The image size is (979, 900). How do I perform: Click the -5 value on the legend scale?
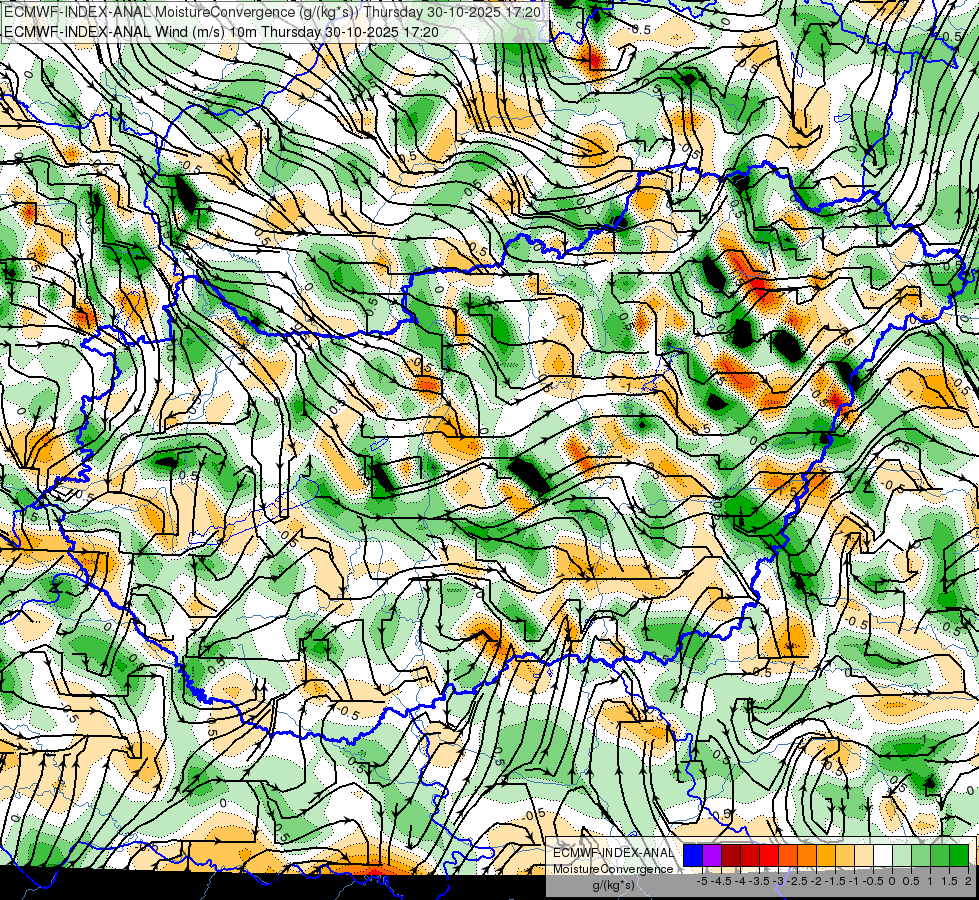[x=702, y=881]
